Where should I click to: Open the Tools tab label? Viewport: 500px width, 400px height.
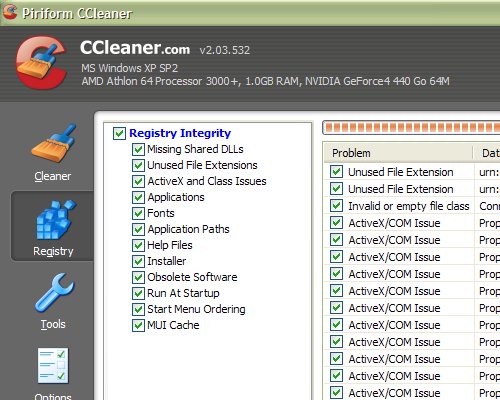click(53, 324)
